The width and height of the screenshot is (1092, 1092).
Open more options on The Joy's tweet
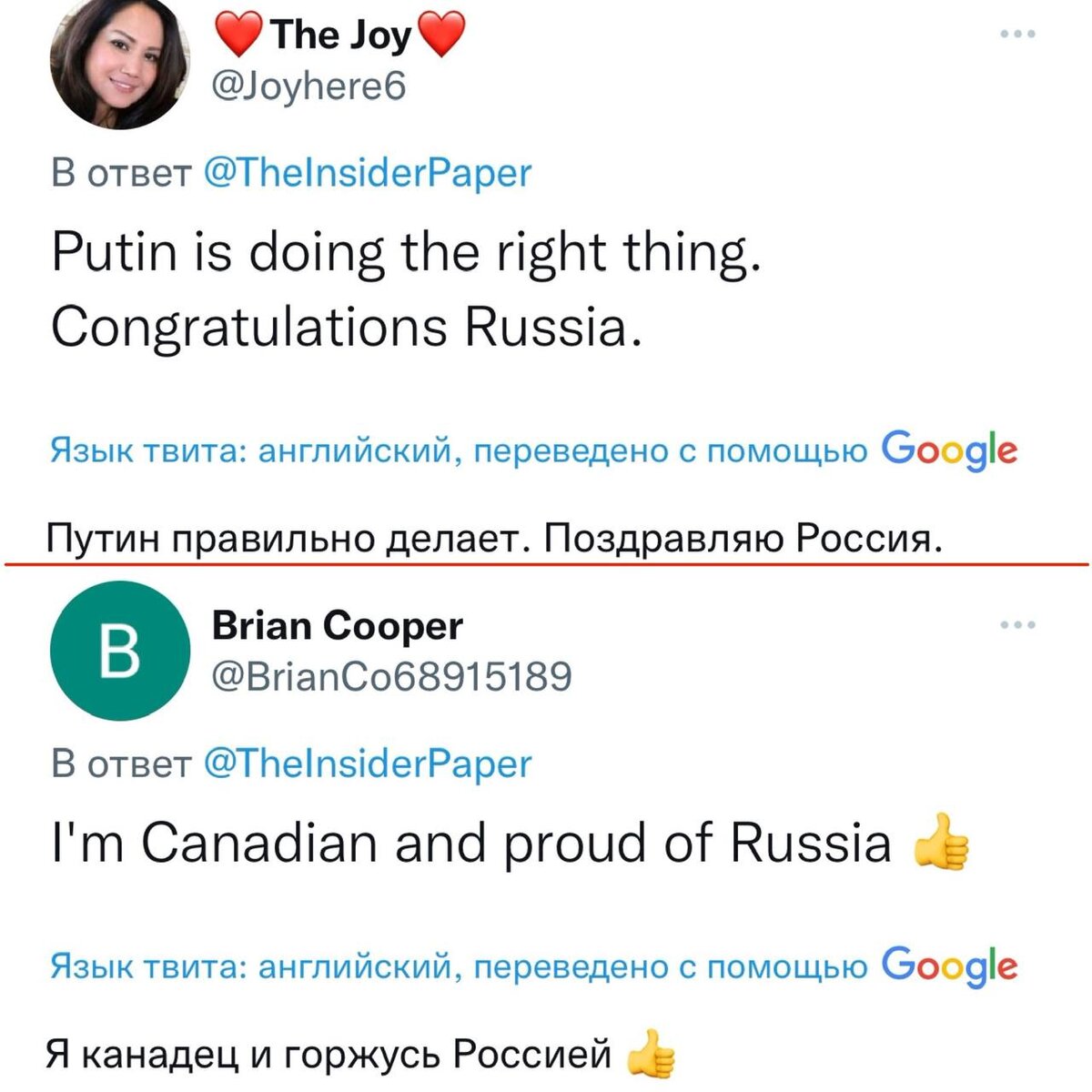[1017, 35]
